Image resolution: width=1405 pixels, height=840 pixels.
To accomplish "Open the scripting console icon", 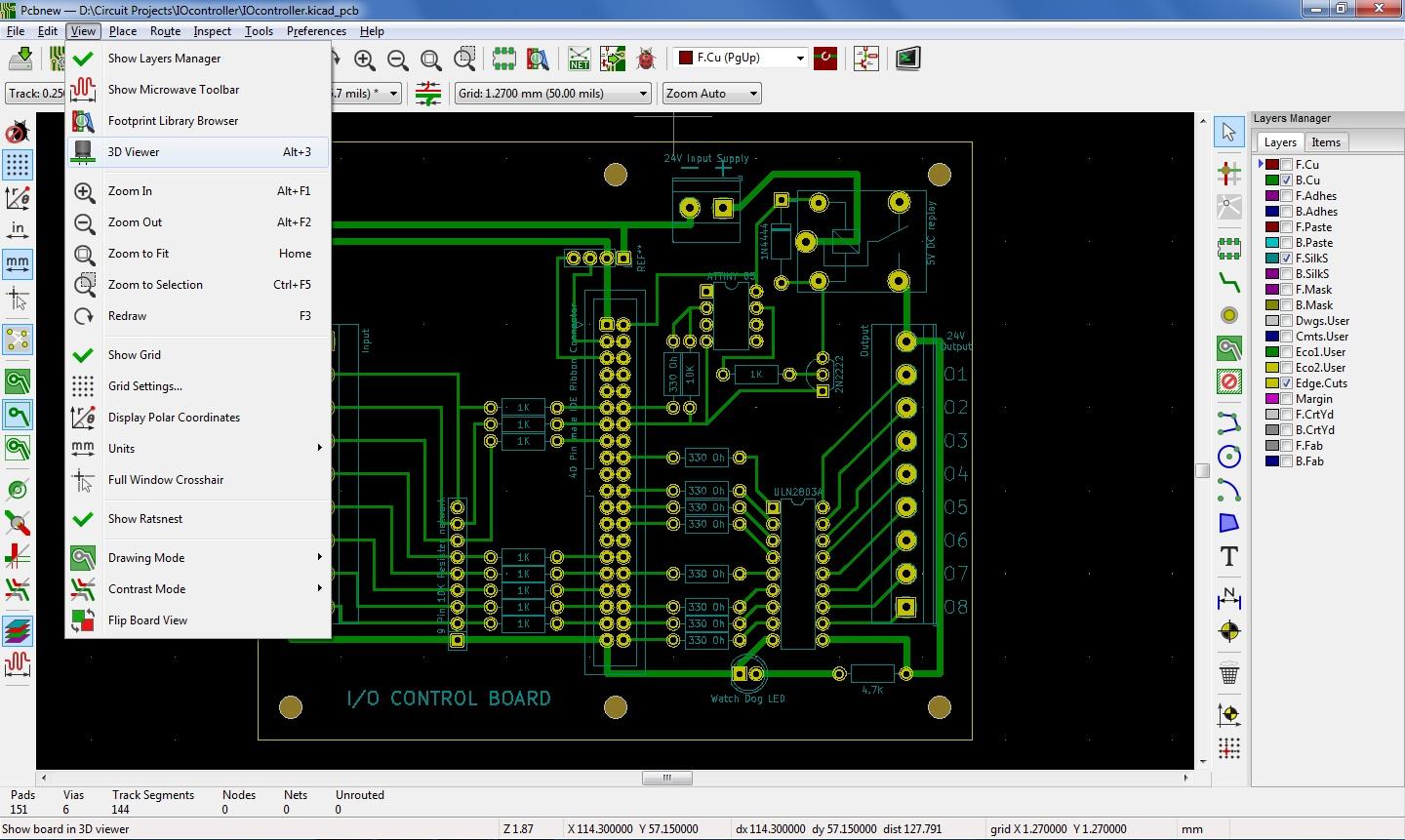I will pyautogui.click(x=907, y=59).
